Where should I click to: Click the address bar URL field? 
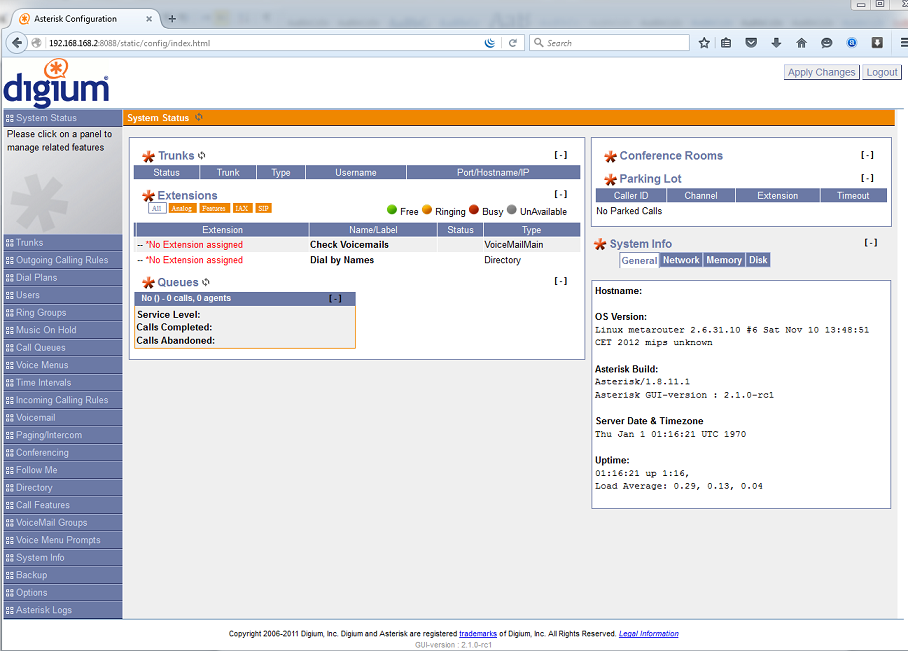263,43
